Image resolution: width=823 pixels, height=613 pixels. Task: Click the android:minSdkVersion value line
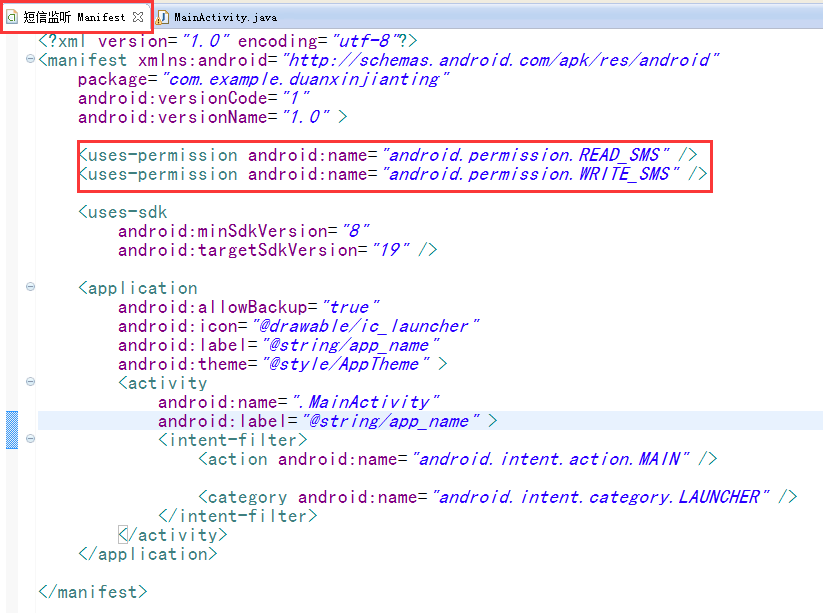click(244, 231)
